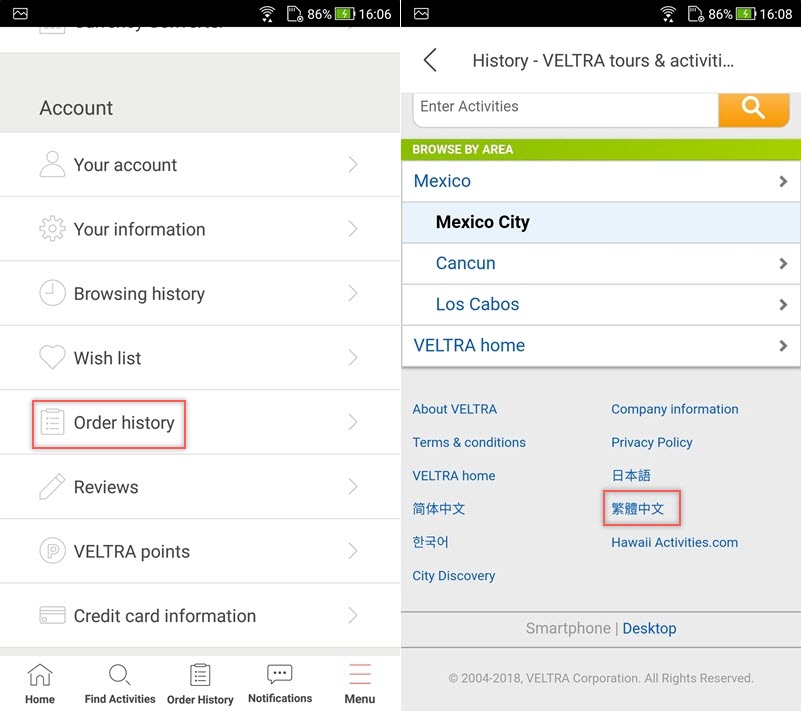Switch to Desktop site version
This screenshot has width=801, height=711.
(x=649, y=628)
